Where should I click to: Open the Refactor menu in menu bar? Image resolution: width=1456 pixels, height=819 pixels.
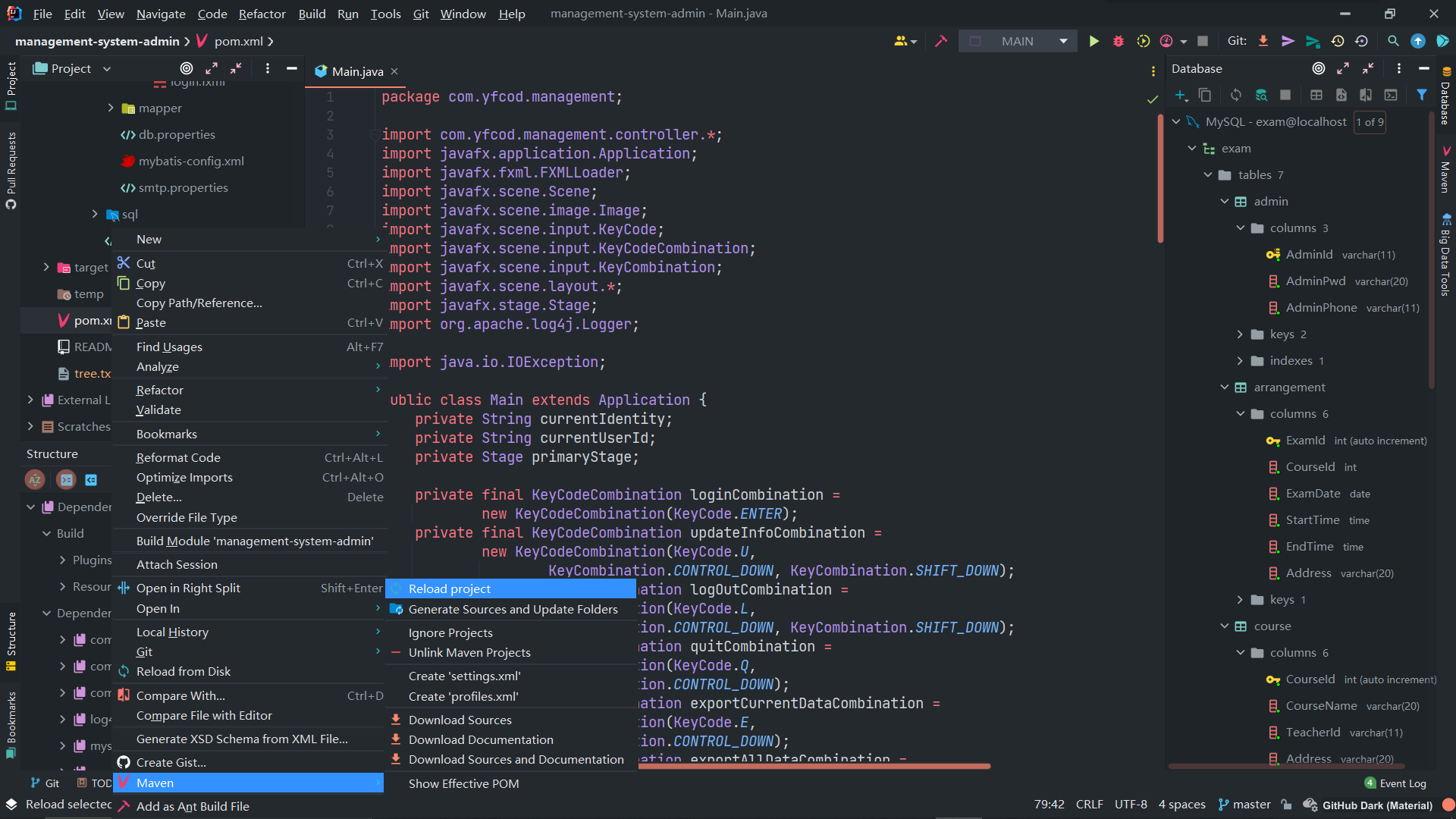pos(262,14)
